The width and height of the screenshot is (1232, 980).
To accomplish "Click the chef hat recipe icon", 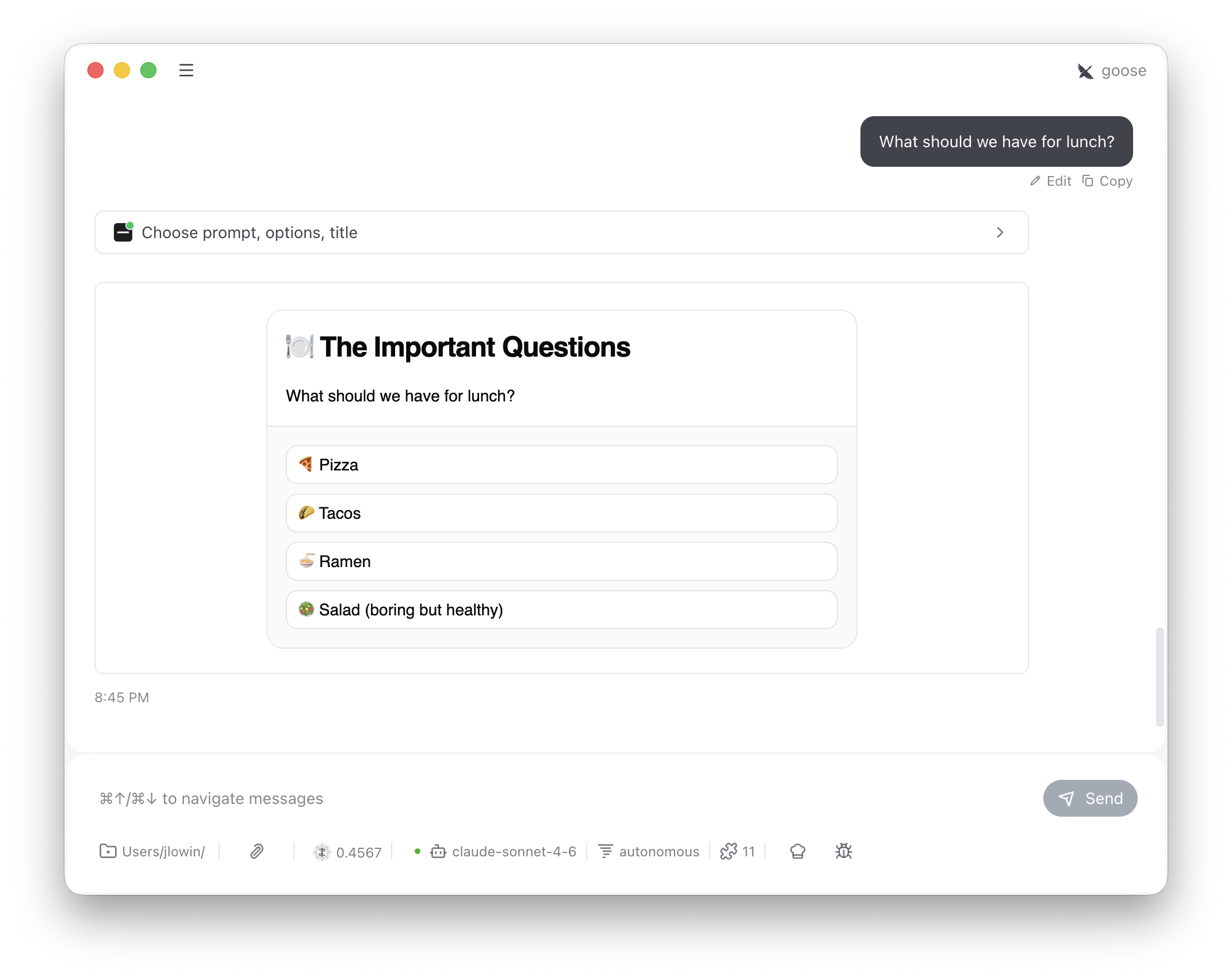I will pyautogui.click(x=797, y=851).
